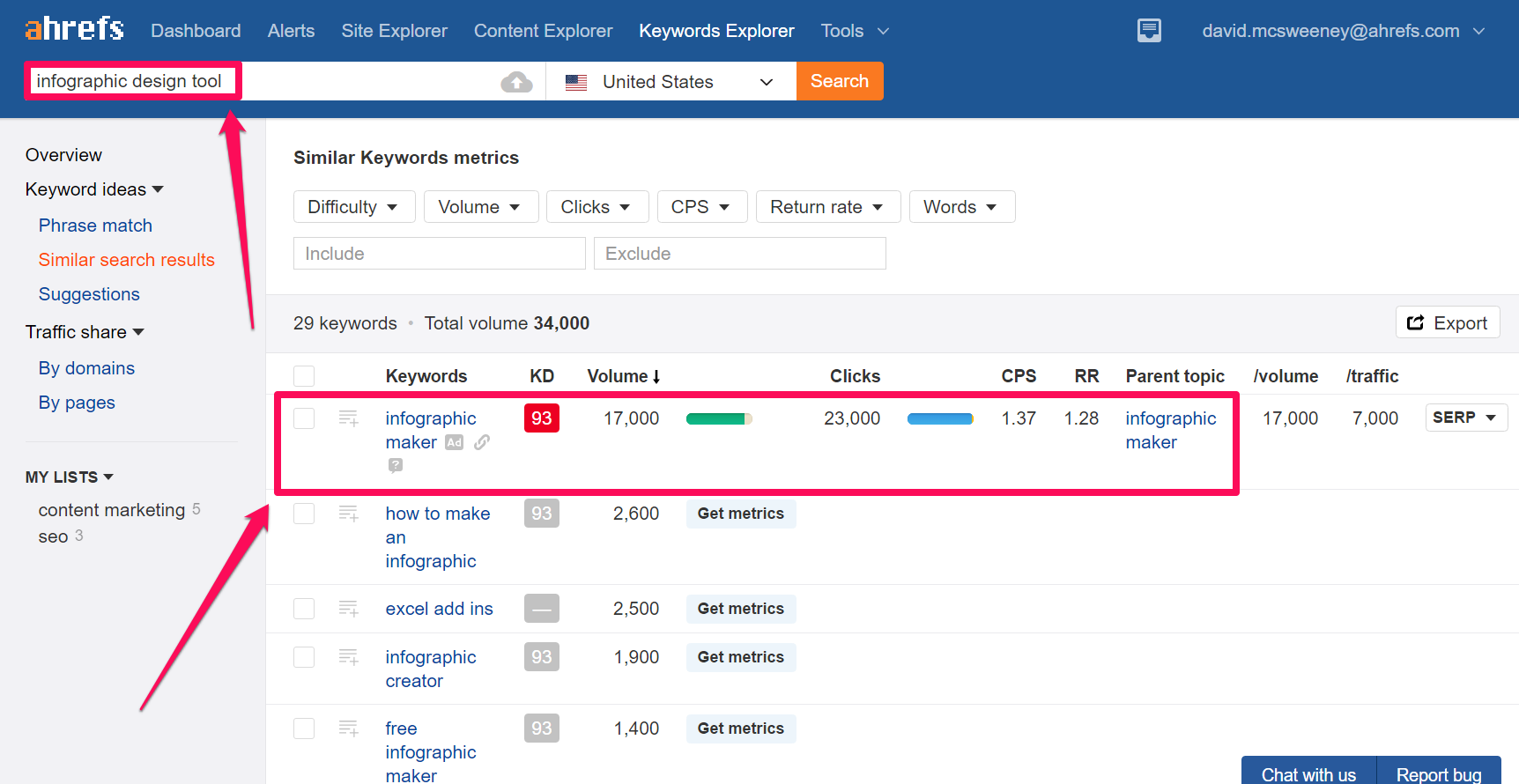Select Phrase match in the sidebar

(x=95, y=226)
